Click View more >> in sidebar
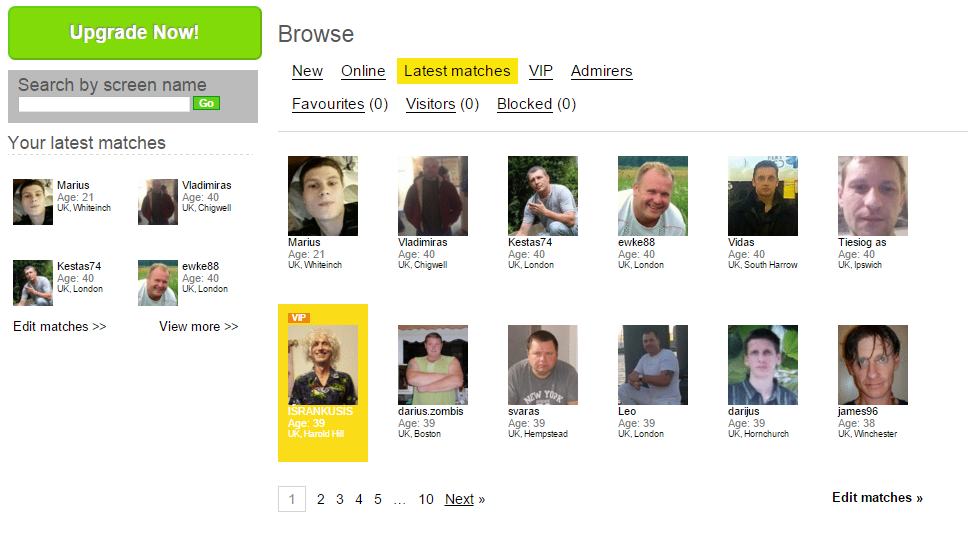Viewport: 972px width, 536px height. tap(198, 327)
